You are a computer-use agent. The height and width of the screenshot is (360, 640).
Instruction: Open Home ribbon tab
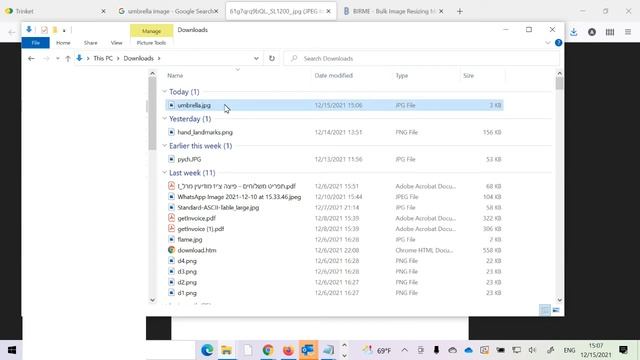63,43
